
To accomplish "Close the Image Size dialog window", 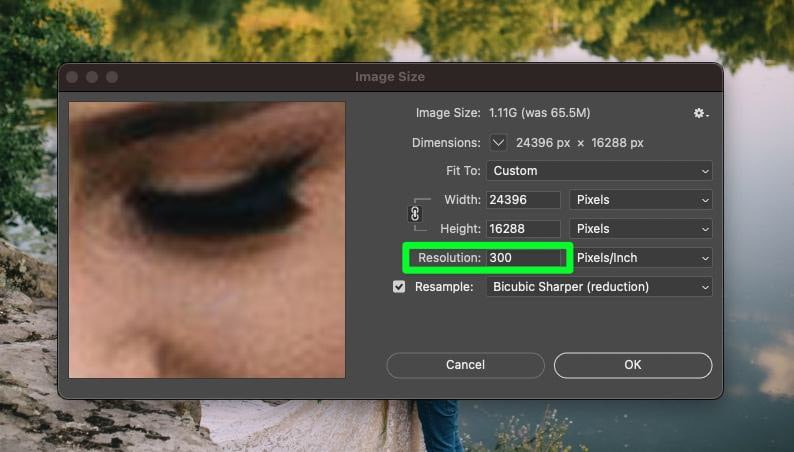I will (73, 77).
